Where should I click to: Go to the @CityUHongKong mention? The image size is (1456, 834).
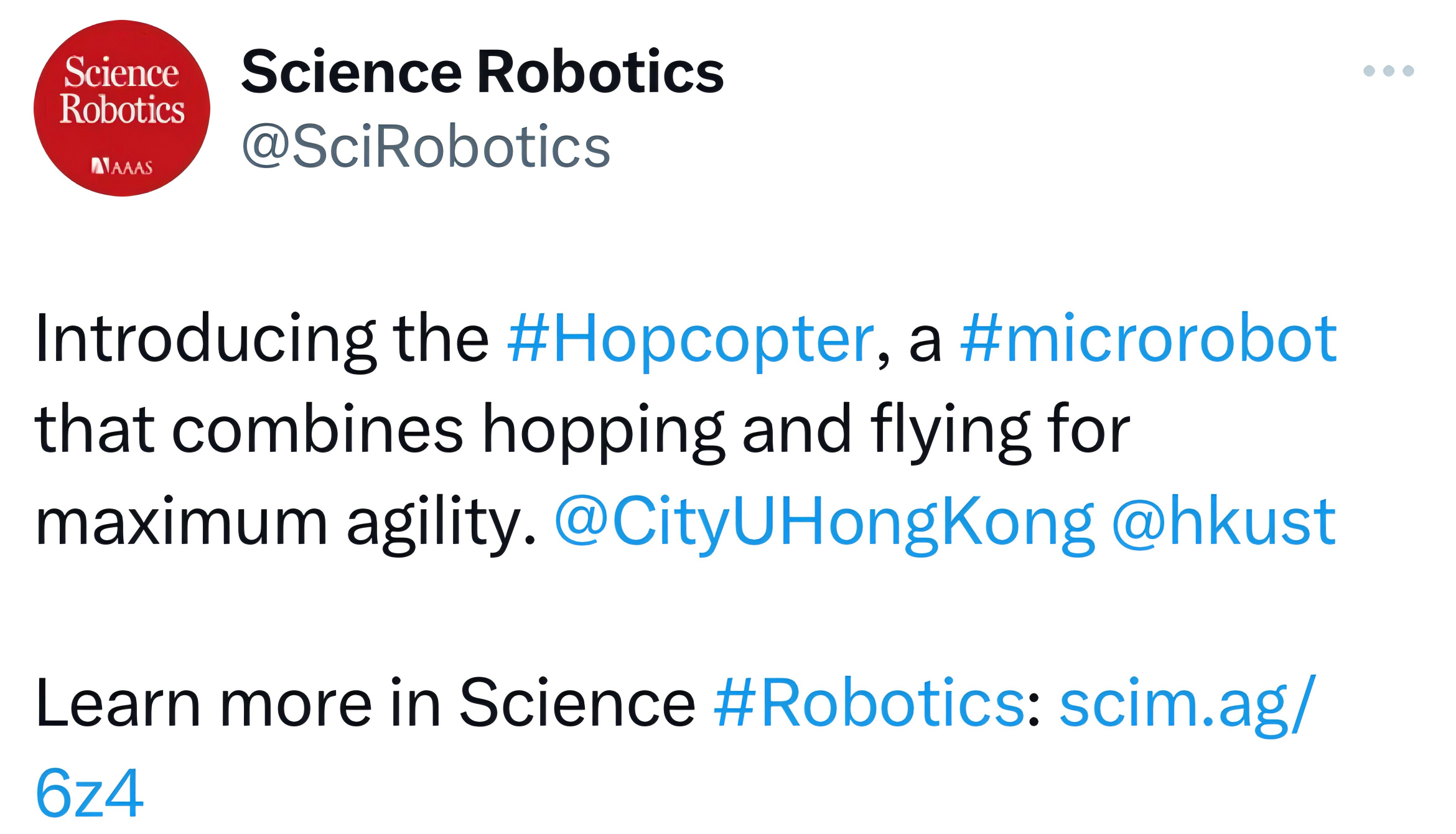[823, 522]
